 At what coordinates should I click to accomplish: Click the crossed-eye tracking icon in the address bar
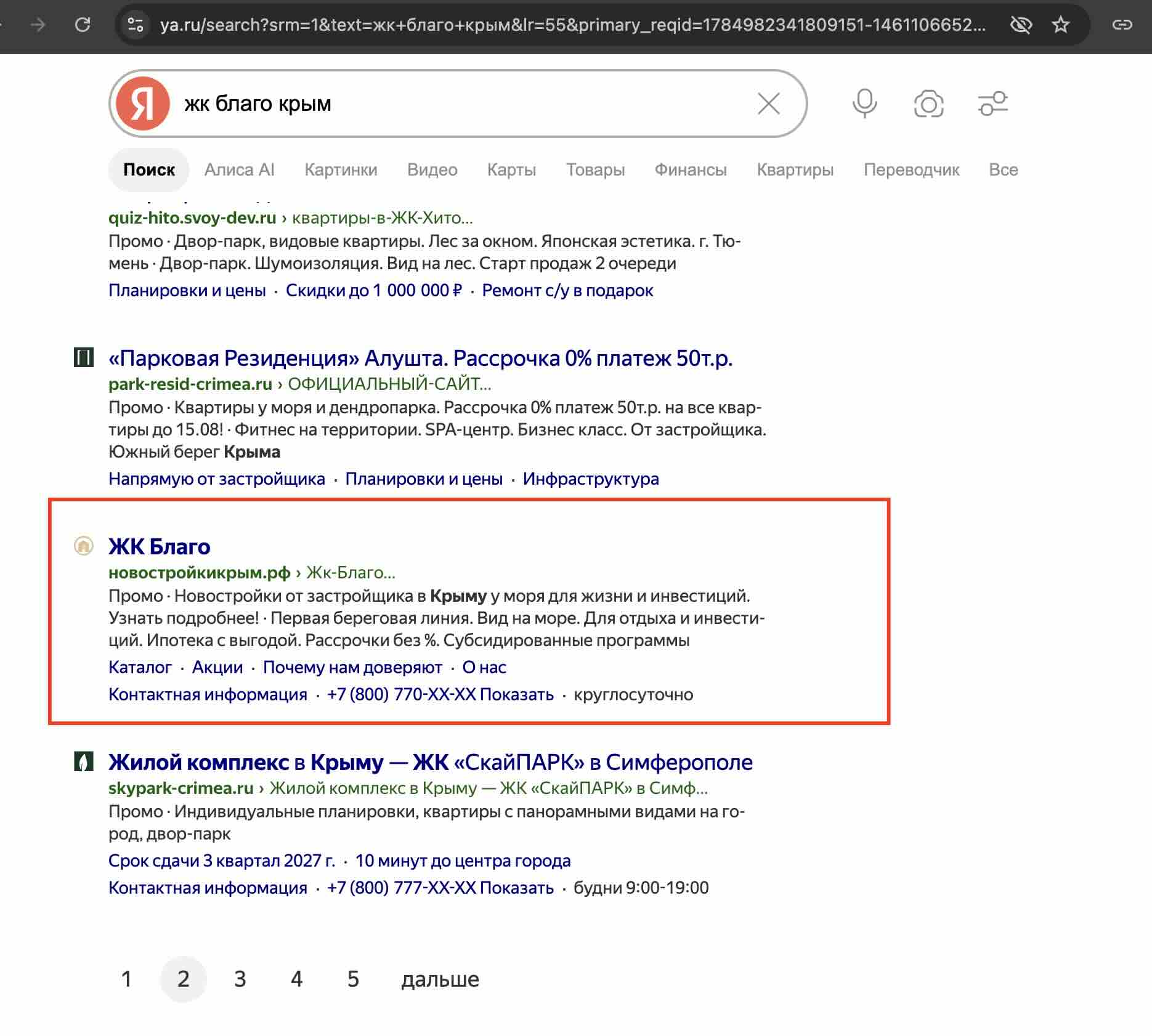[1021, 25]
